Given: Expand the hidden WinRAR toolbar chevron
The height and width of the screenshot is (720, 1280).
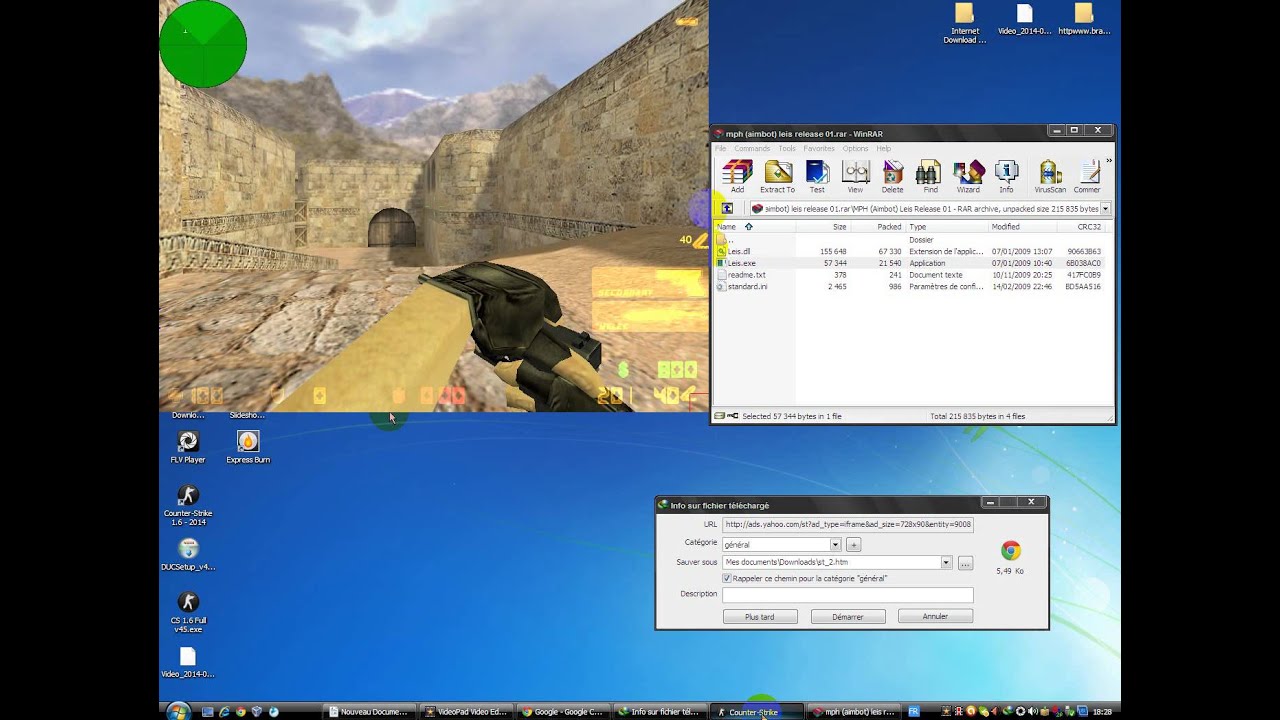Looking at the screenshot, I should click(x=1108, y=161).
